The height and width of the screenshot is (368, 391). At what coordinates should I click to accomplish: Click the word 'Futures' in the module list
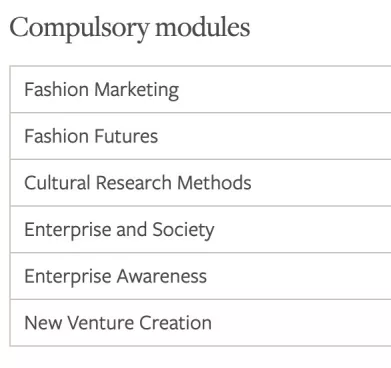[x=126, y=136]
